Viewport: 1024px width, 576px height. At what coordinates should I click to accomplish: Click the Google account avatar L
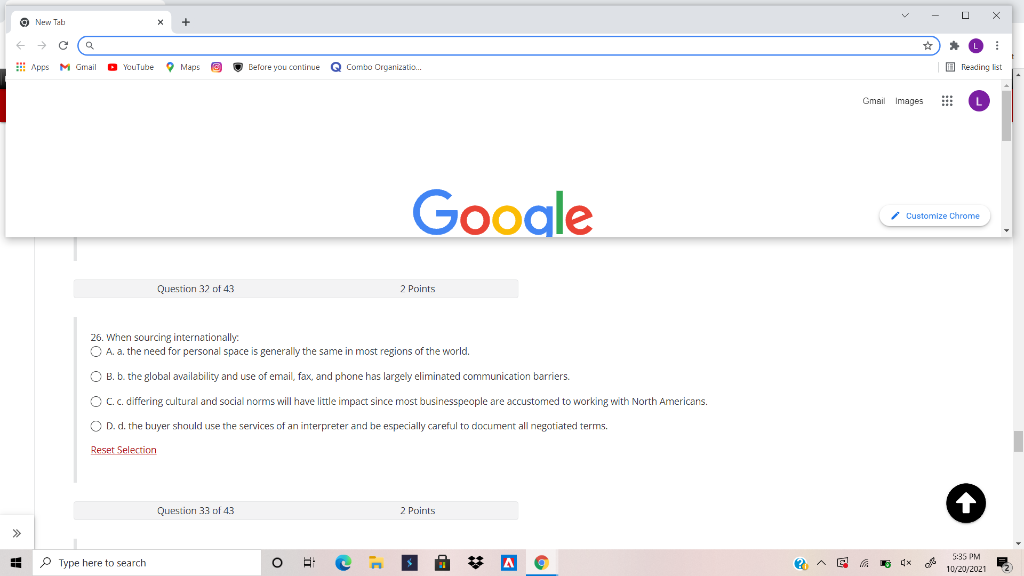[978, 100]
